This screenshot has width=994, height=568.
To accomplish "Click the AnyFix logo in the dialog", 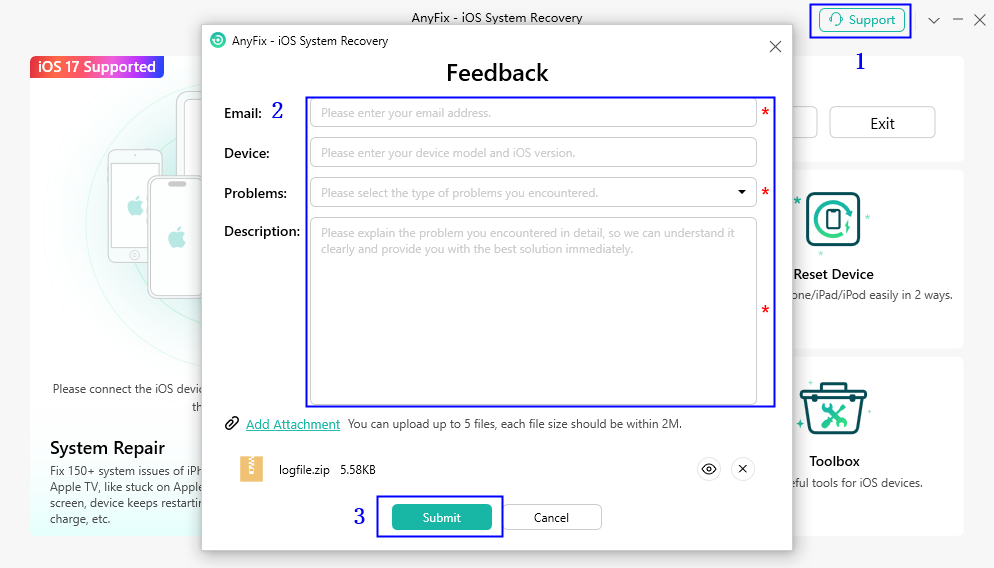I will [217, 41].
